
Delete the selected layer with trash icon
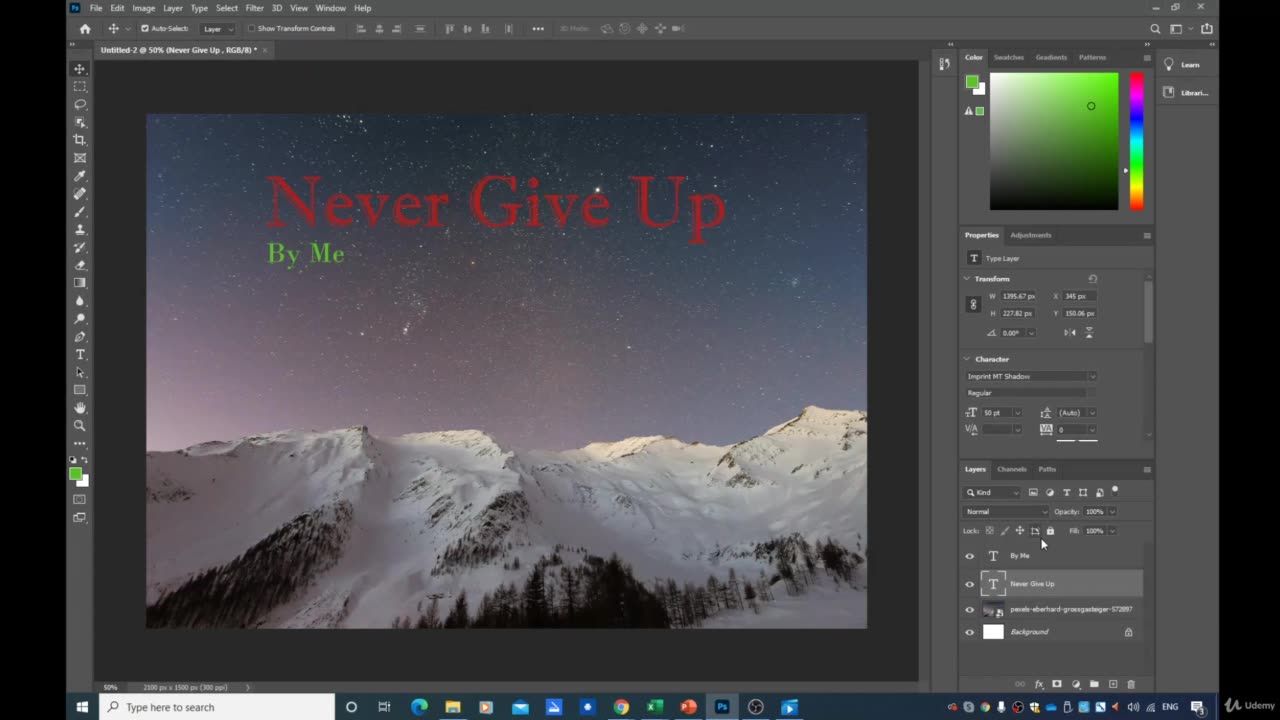click(1131, 684)
